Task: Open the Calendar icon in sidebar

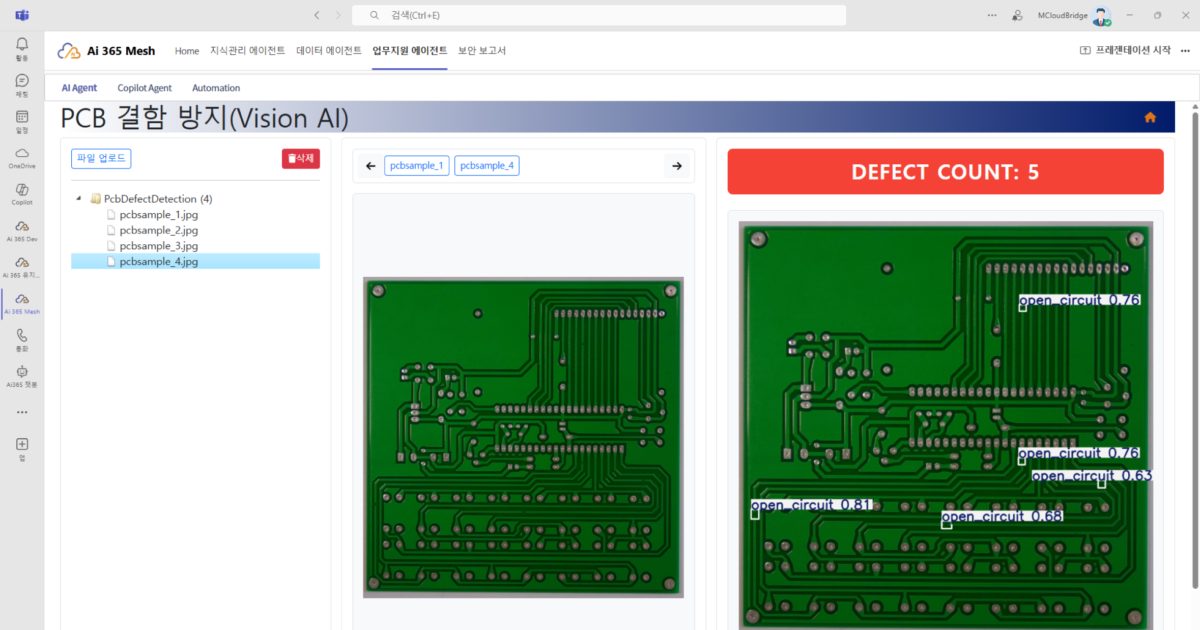Action: coord(22,118)
